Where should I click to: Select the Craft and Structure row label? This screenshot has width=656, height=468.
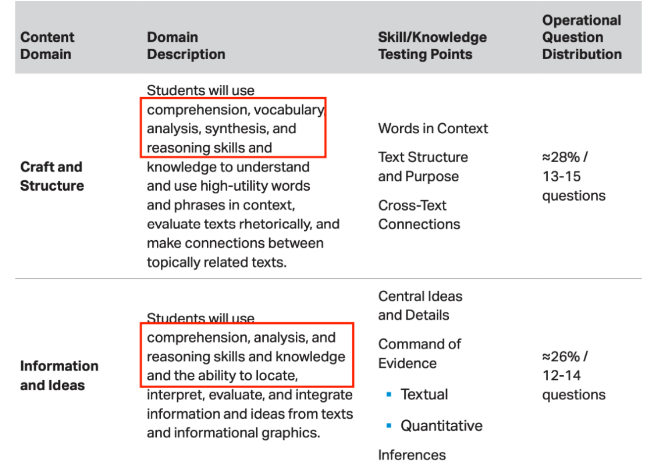[52, 176]
